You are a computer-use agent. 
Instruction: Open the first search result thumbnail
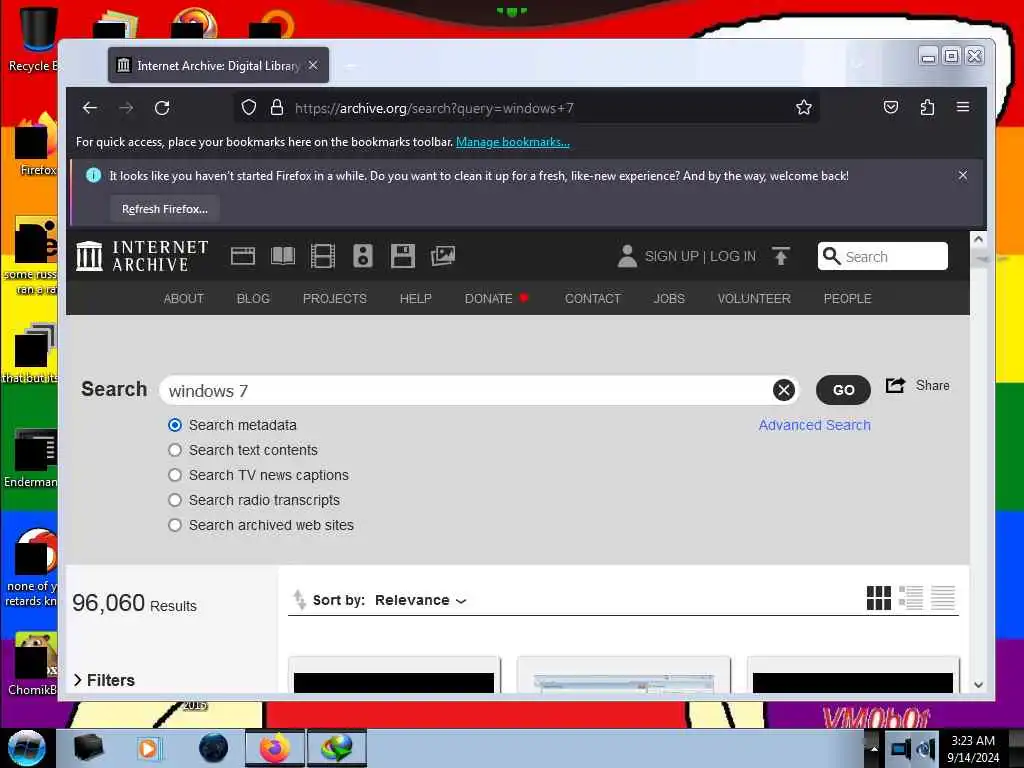394,676
